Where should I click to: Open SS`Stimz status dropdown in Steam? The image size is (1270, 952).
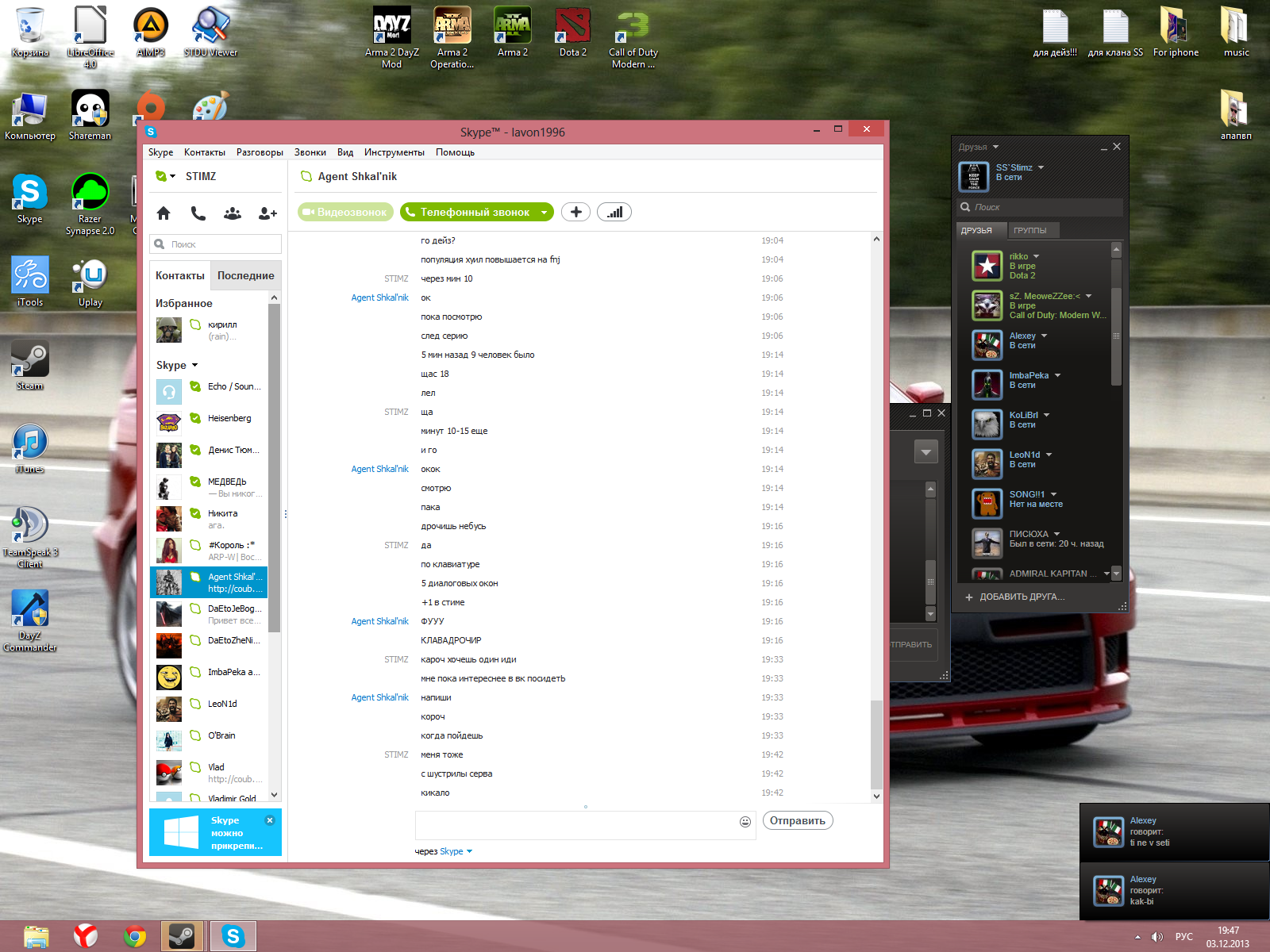[1041, 167]
